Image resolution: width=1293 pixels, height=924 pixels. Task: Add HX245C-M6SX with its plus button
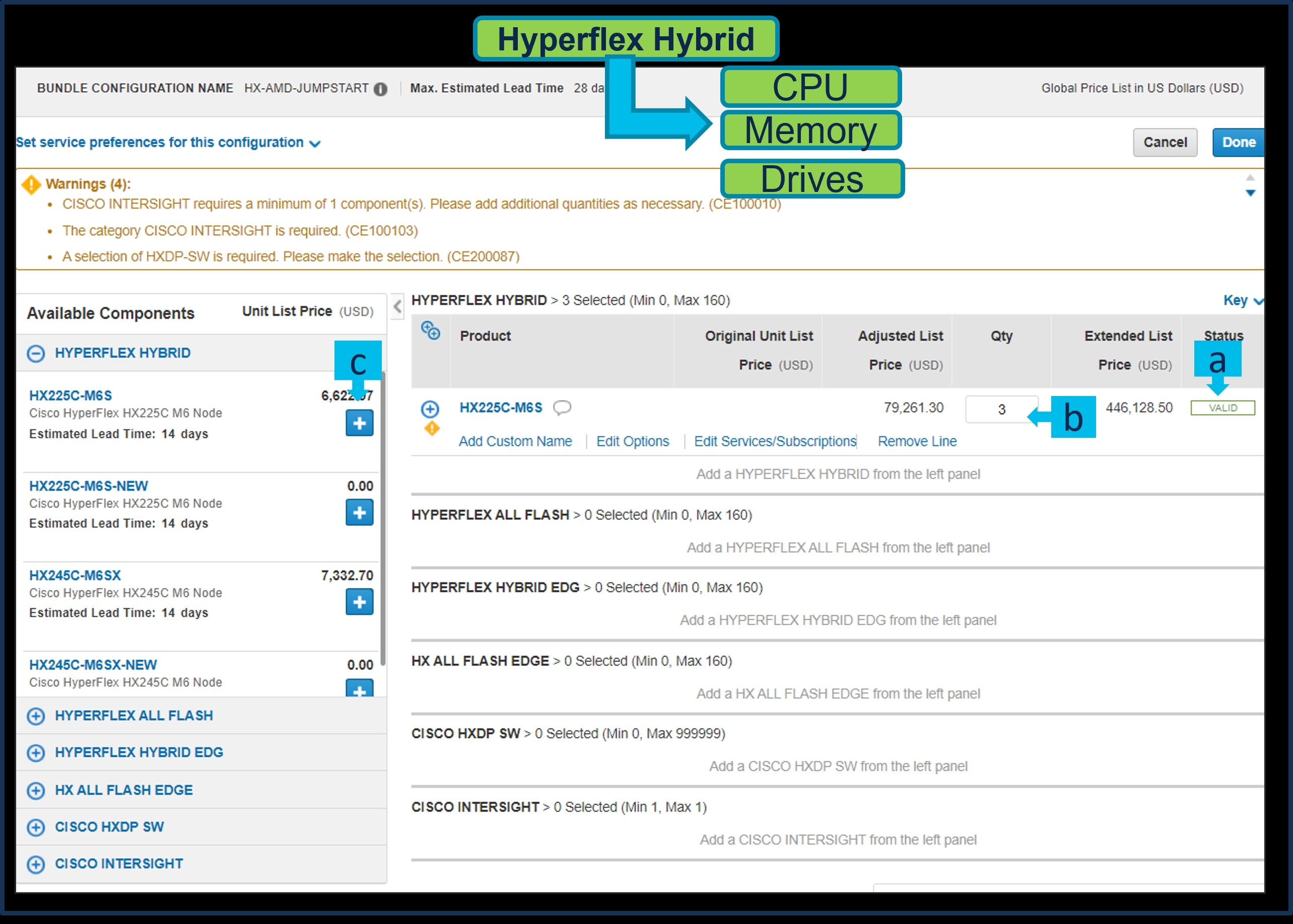(x=359, y=602)
